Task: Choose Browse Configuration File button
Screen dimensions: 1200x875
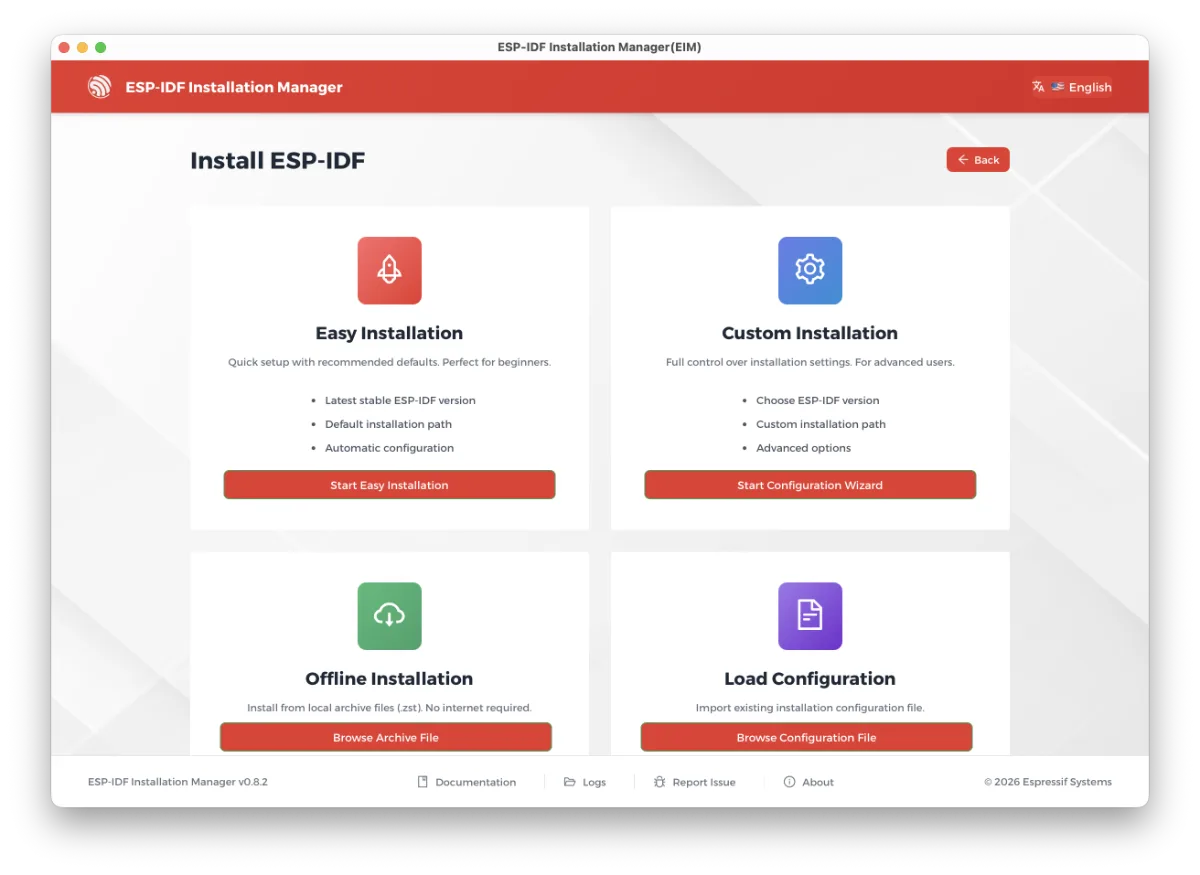Action: coord(806,737)
